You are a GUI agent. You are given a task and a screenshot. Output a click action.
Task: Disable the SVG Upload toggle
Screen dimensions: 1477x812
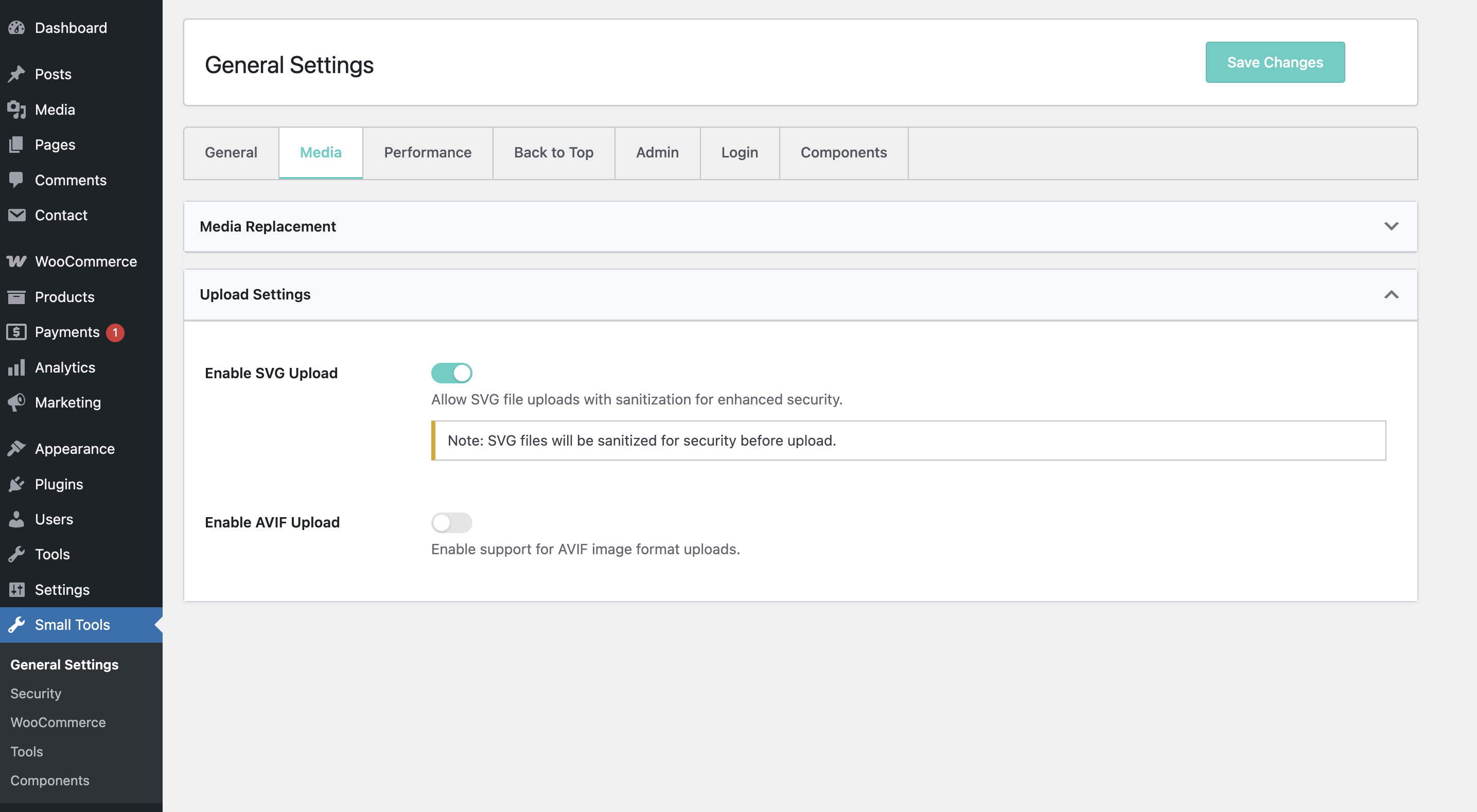click(x=451, y=373)
